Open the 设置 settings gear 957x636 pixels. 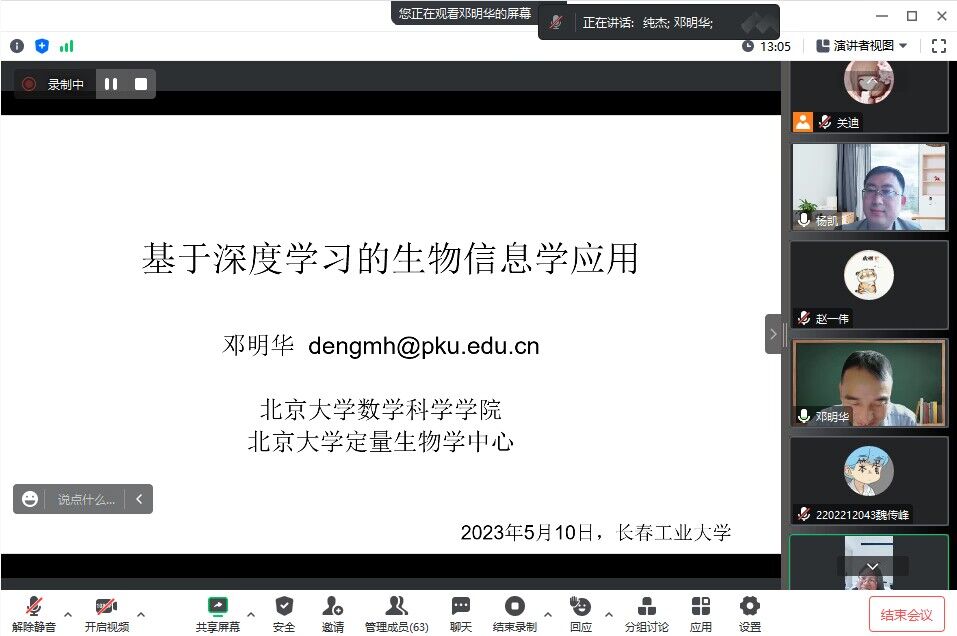click(x=749, y=607)
